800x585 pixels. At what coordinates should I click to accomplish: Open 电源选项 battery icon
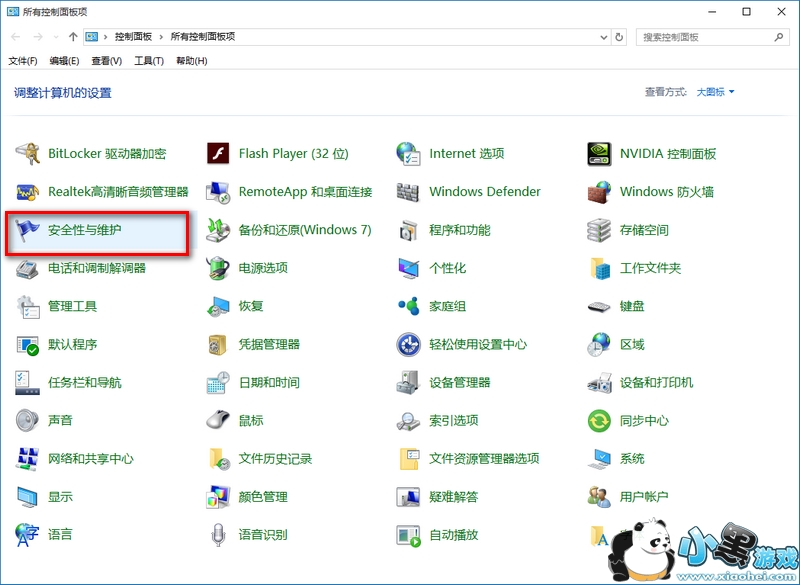click(218, 268)
